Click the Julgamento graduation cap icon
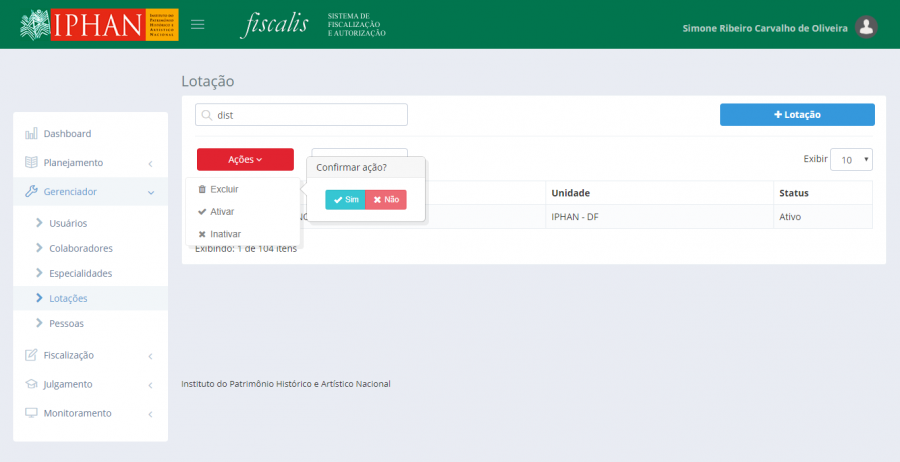The width and height of the screenshot is (900, 462). click(31, 384)
